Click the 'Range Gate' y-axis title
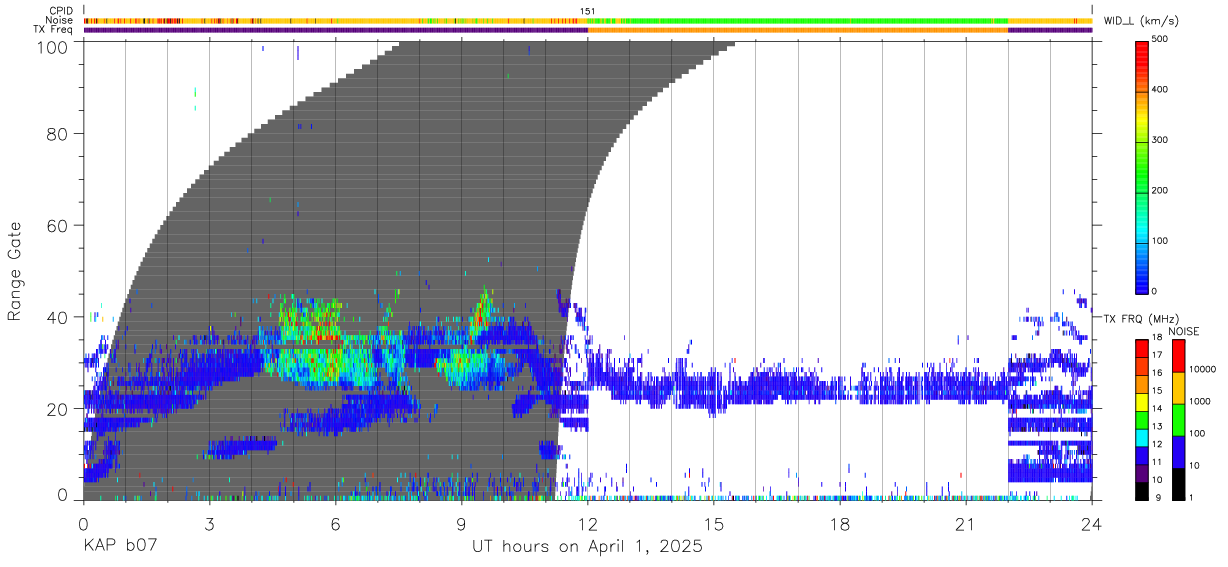Viewport: 1228px width, 567px height. click(x=15, y=271)
